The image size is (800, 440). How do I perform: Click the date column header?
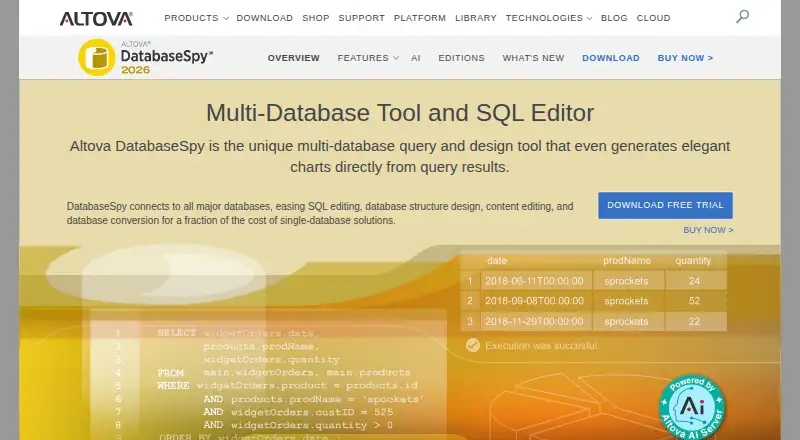497,261
